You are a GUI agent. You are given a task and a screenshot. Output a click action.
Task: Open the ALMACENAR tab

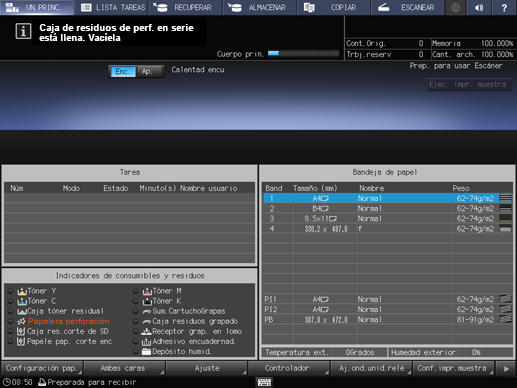pyautogui.click(x=260, y=7)
